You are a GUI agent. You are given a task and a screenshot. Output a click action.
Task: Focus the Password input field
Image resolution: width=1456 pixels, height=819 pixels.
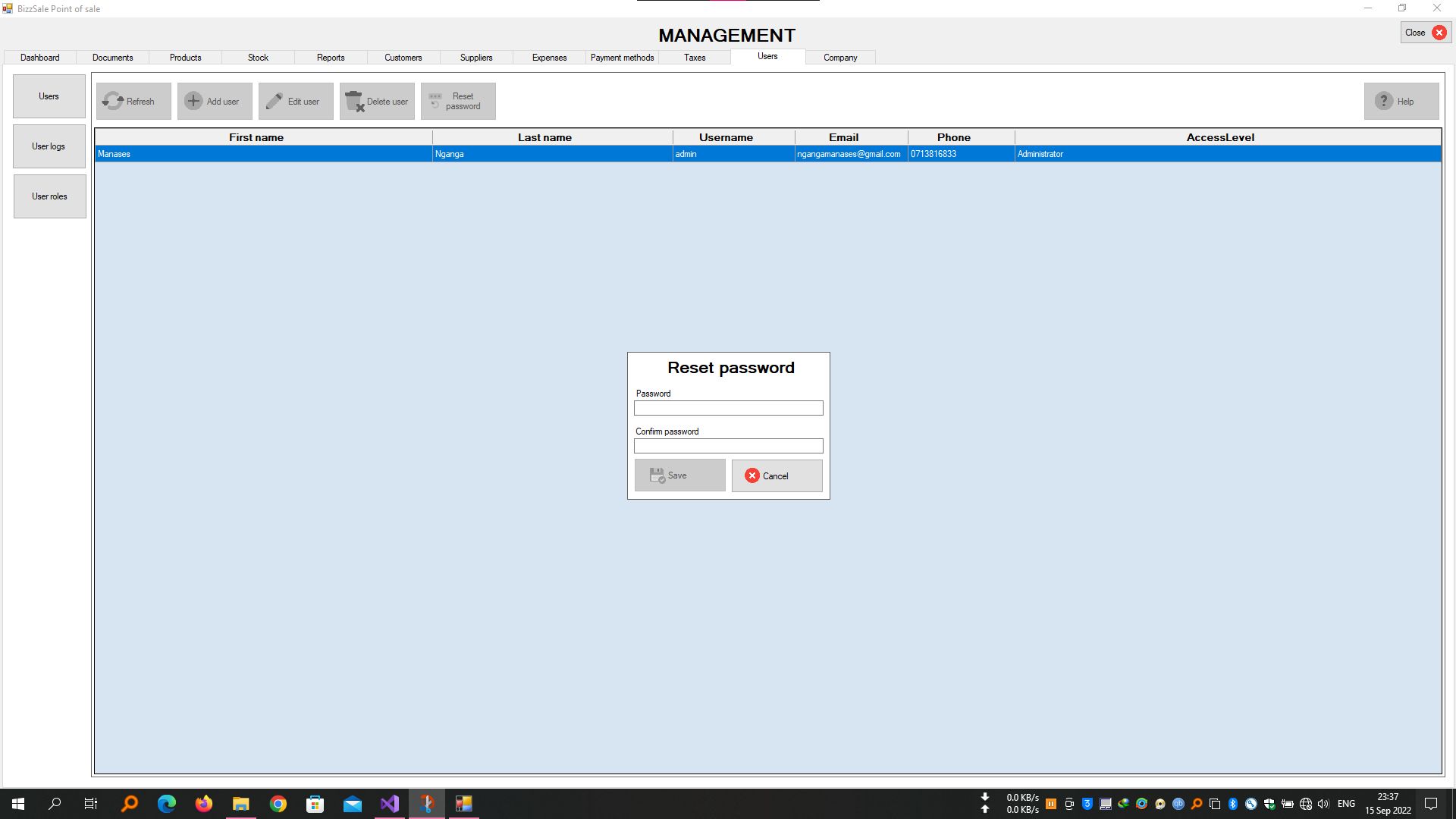tap(728, 408)
